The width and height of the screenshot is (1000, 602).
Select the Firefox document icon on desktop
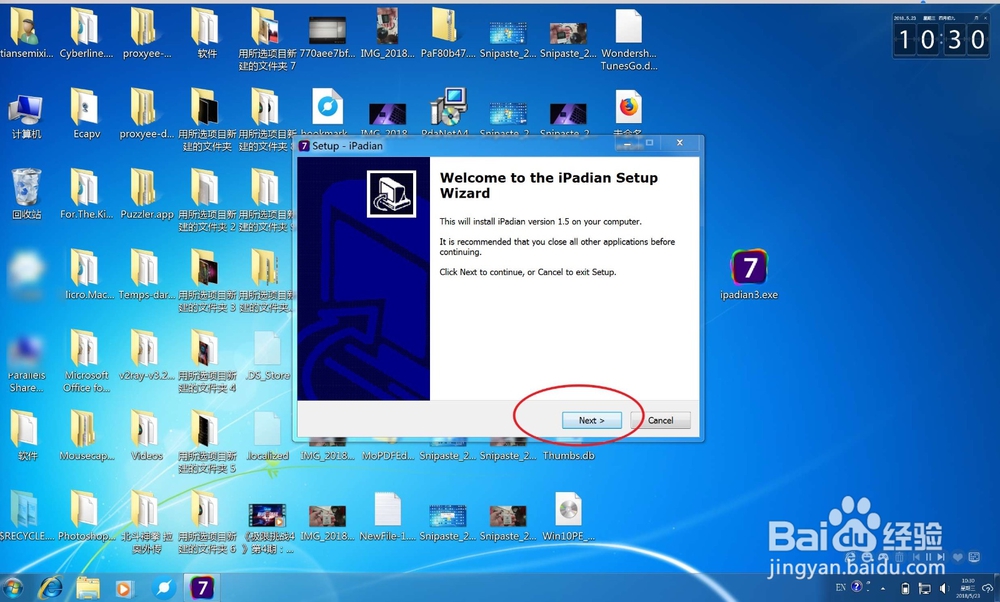629,107
